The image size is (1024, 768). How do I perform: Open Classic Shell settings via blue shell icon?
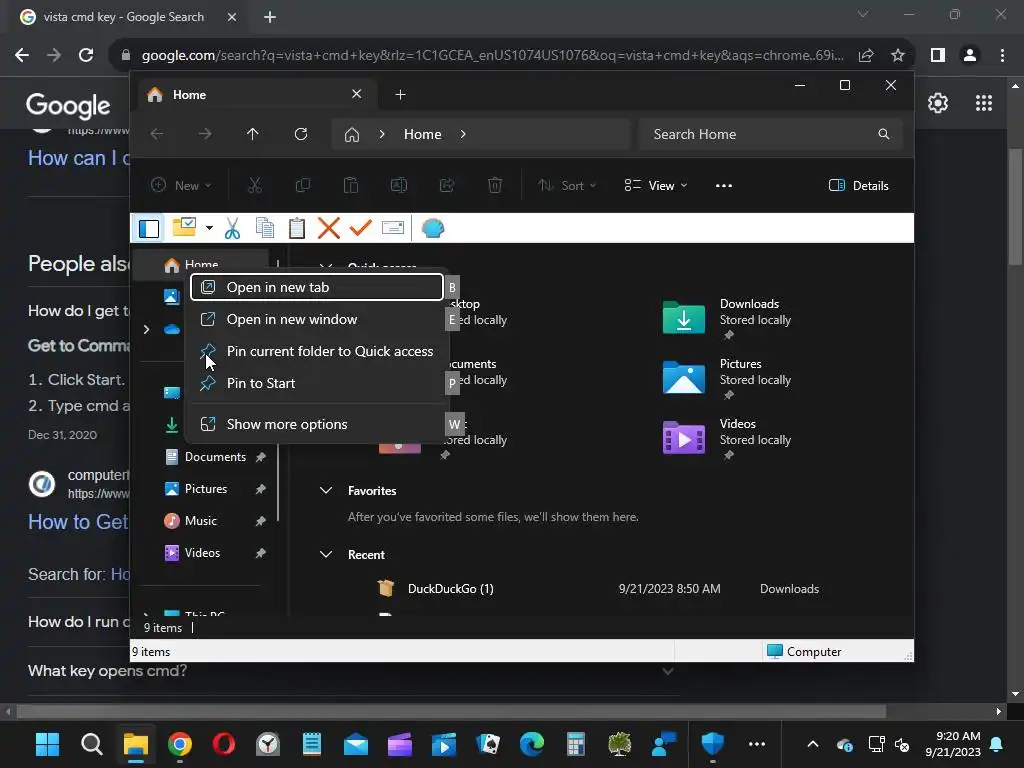point(432,228)
